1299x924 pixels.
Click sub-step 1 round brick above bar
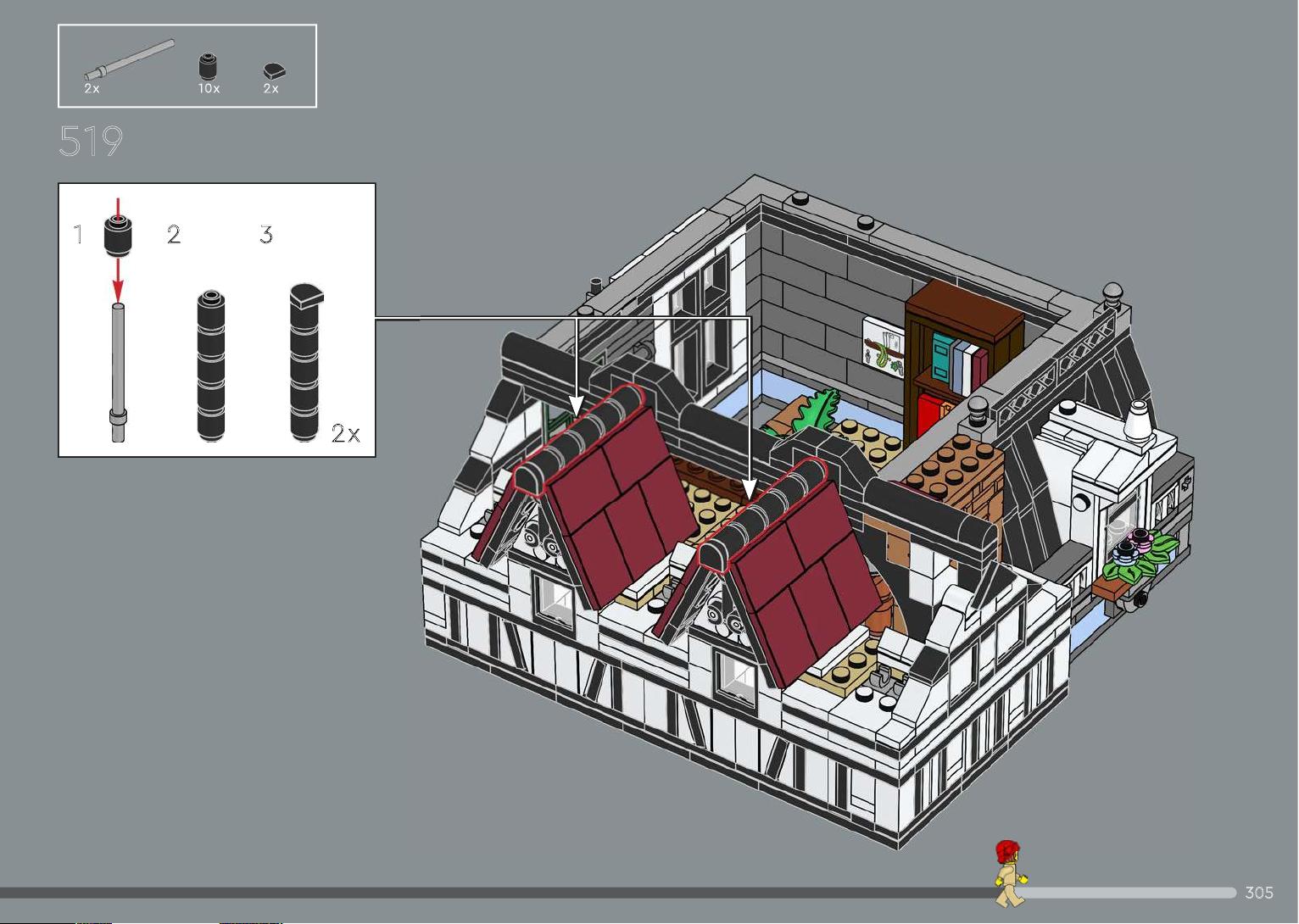pos(119,234)
